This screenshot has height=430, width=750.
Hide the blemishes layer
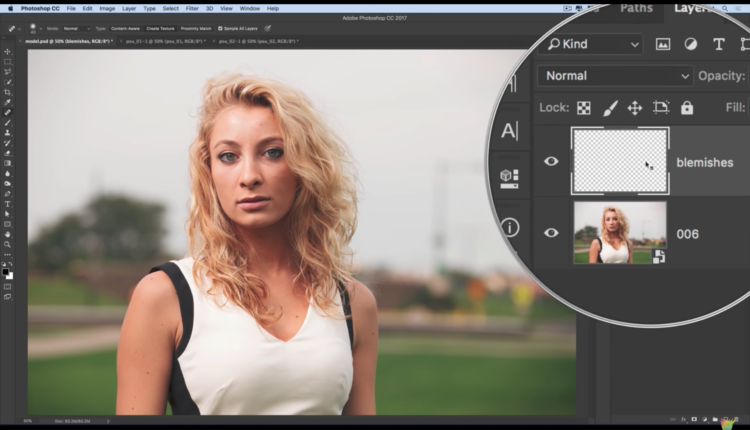pos(551,162)
